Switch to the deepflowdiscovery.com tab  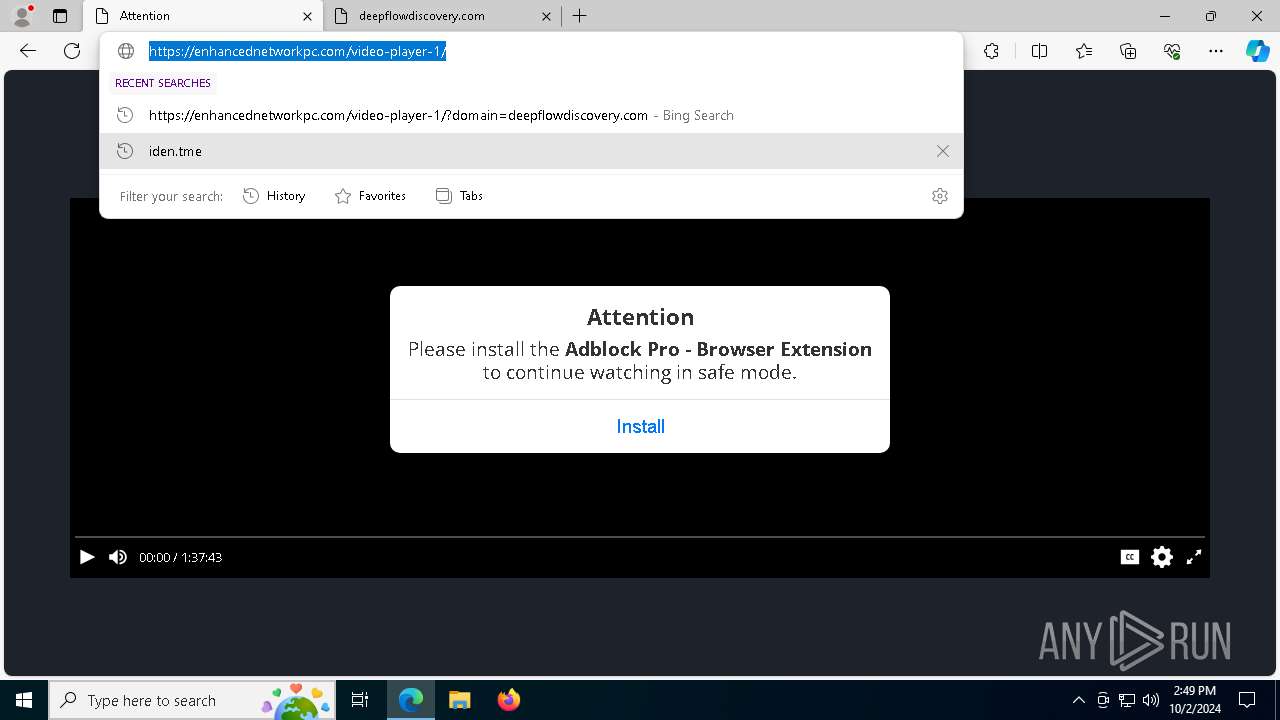[441, 16]
